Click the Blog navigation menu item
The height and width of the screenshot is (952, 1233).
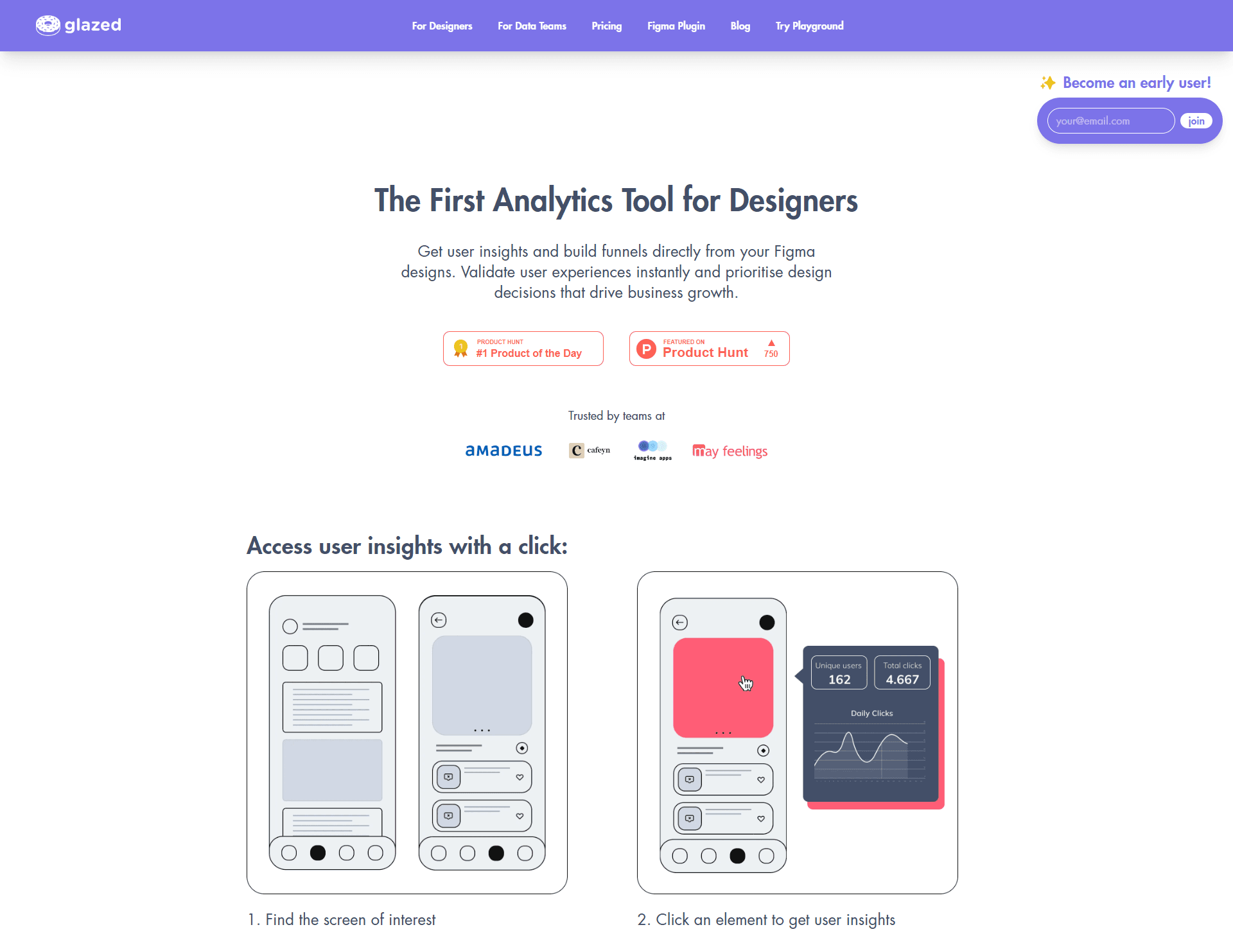740,25
